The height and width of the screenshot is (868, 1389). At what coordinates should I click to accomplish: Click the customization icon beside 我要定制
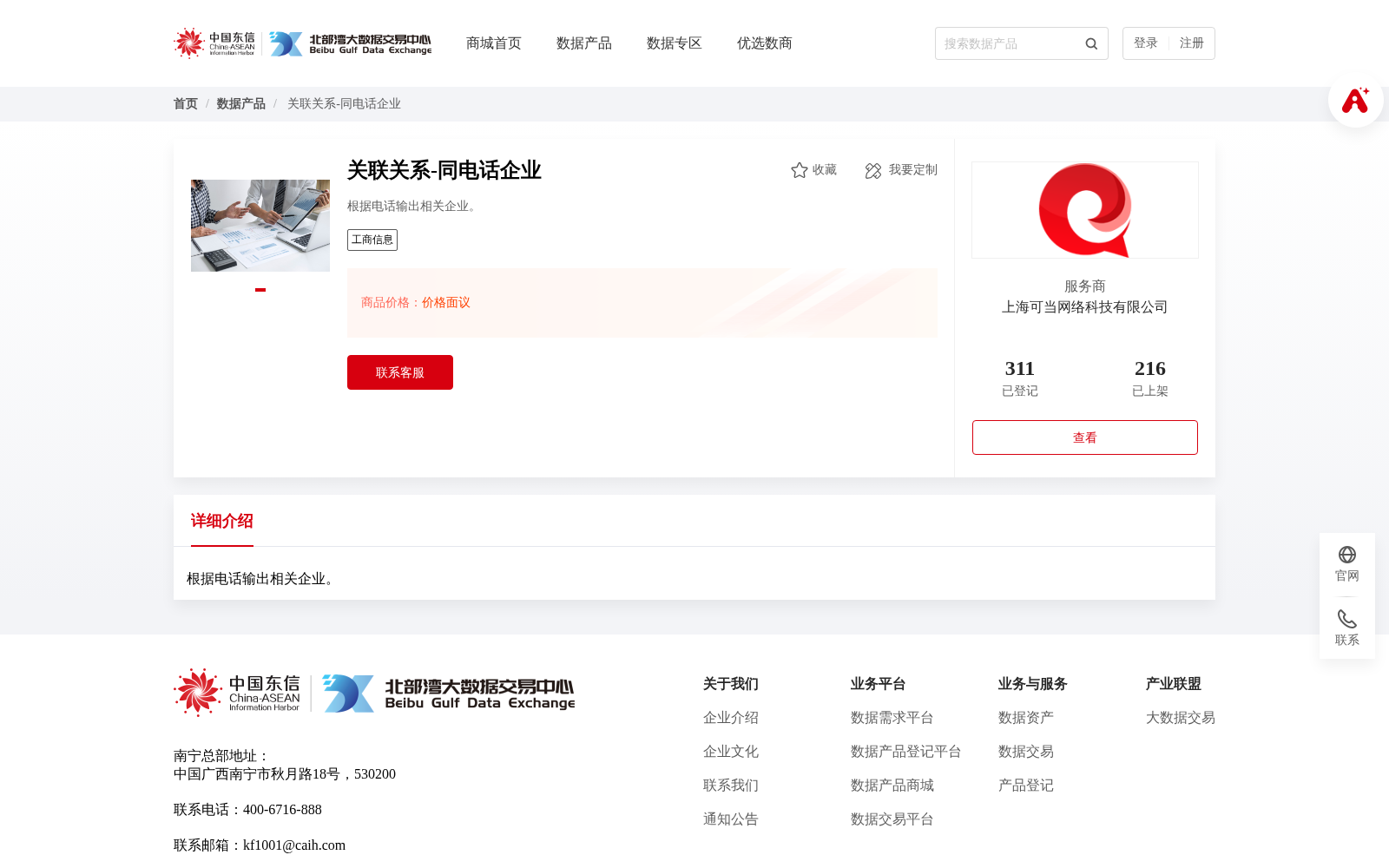click(873, 171)
